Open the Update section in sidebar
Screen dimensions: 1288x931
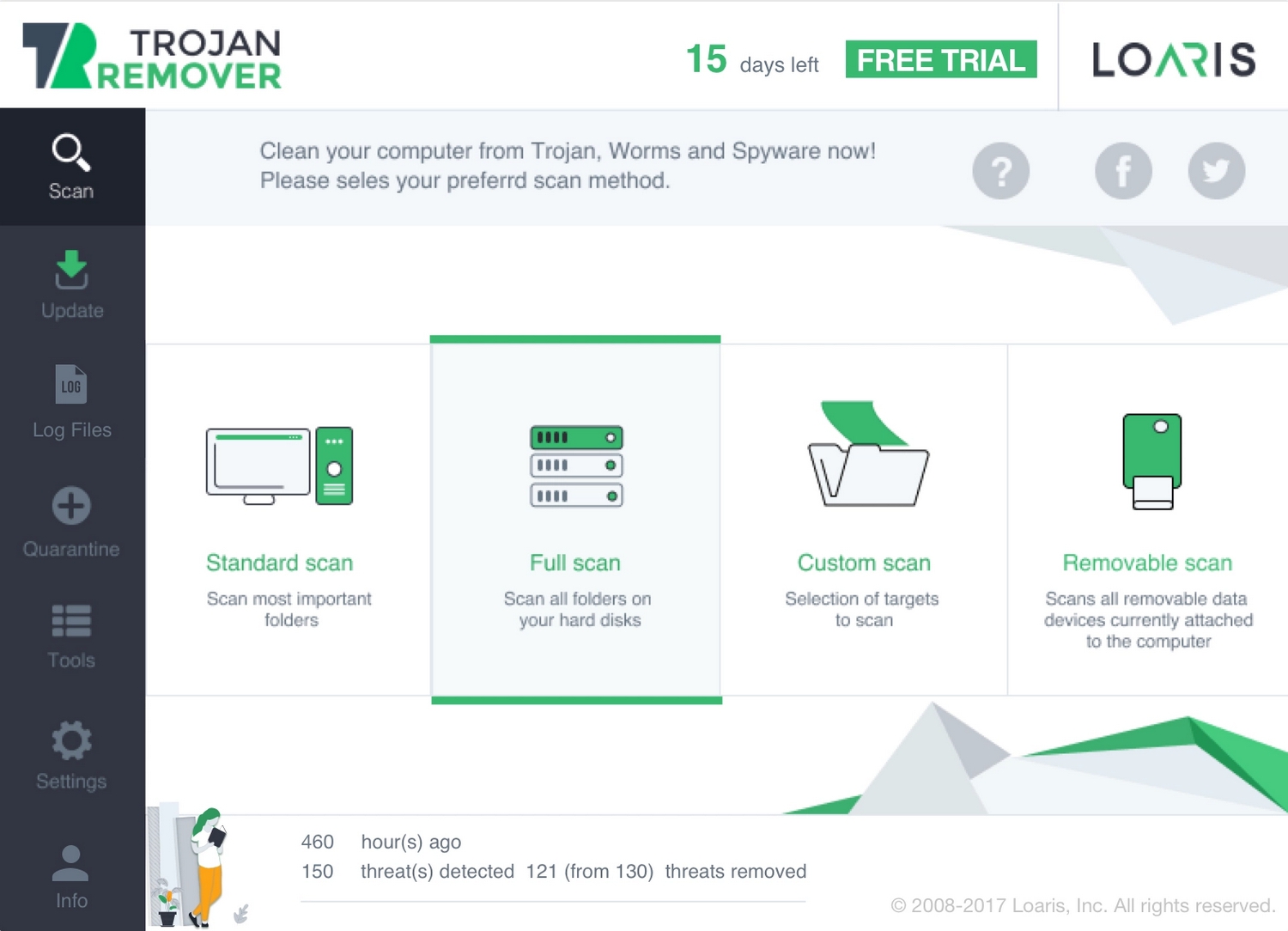coord(72,285)
